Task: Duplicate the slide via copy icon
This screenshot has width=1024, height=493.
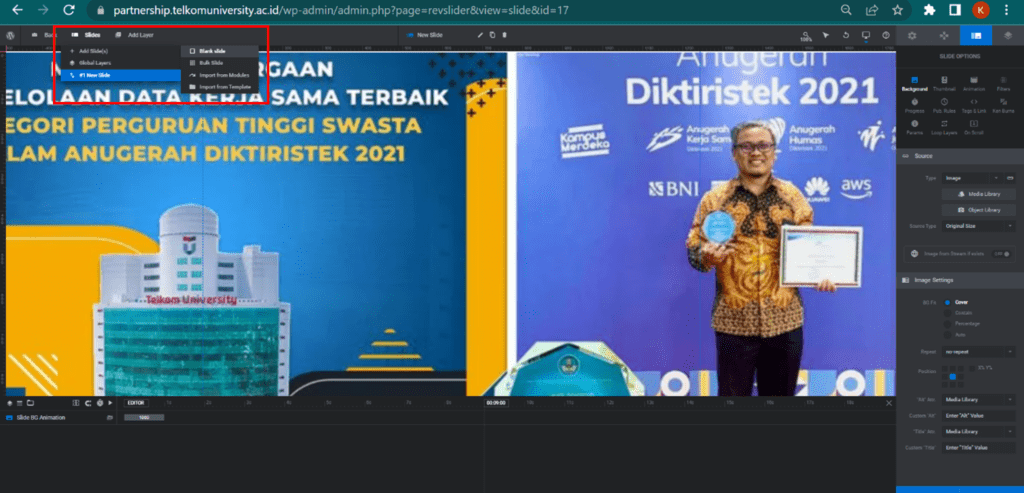Action: [492, 35]
